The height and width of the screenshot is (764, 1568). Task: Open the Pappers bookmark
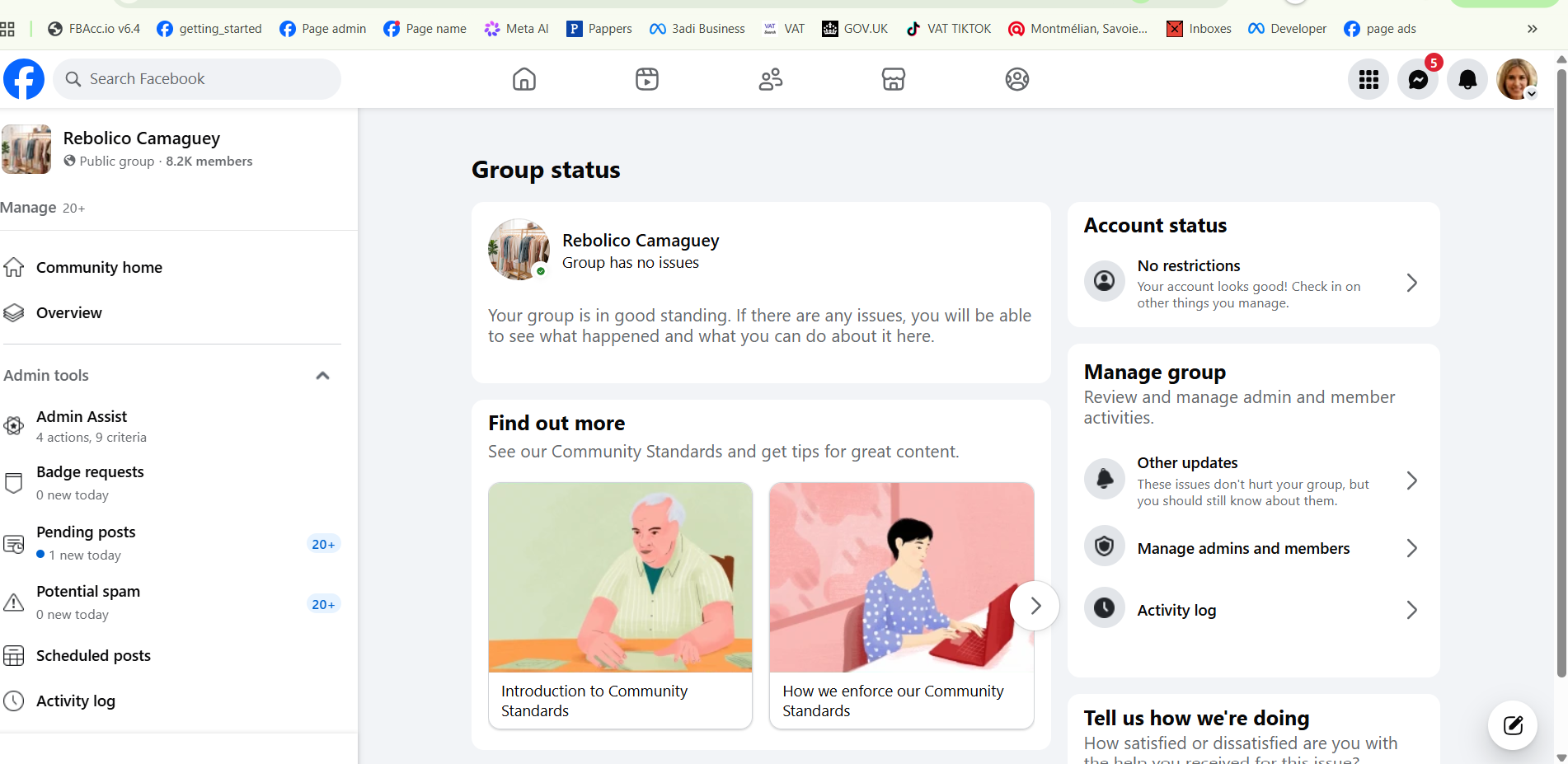point(599,29)
